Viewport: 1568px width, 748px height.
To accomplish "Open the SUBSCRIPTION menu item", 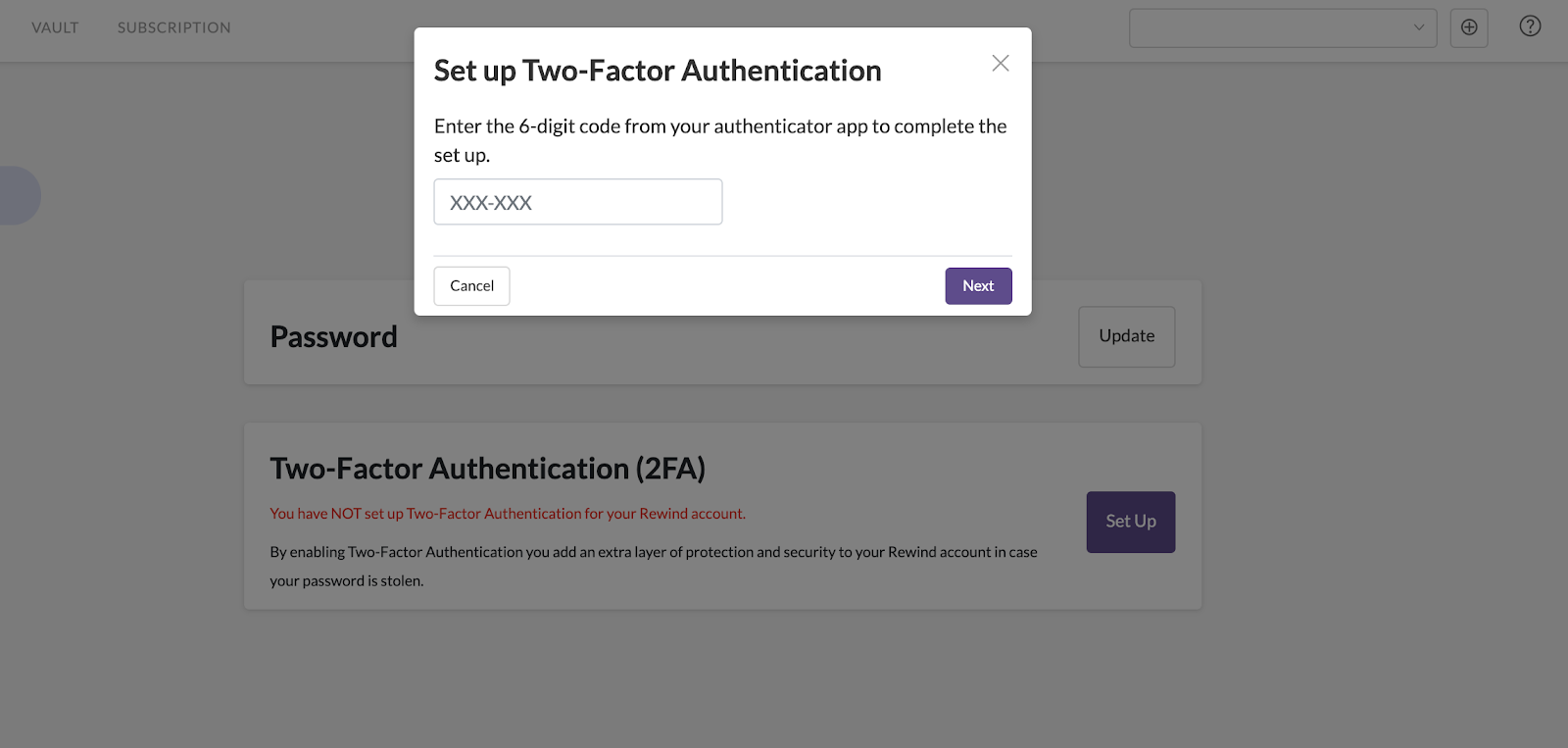I will pos(174,27).
